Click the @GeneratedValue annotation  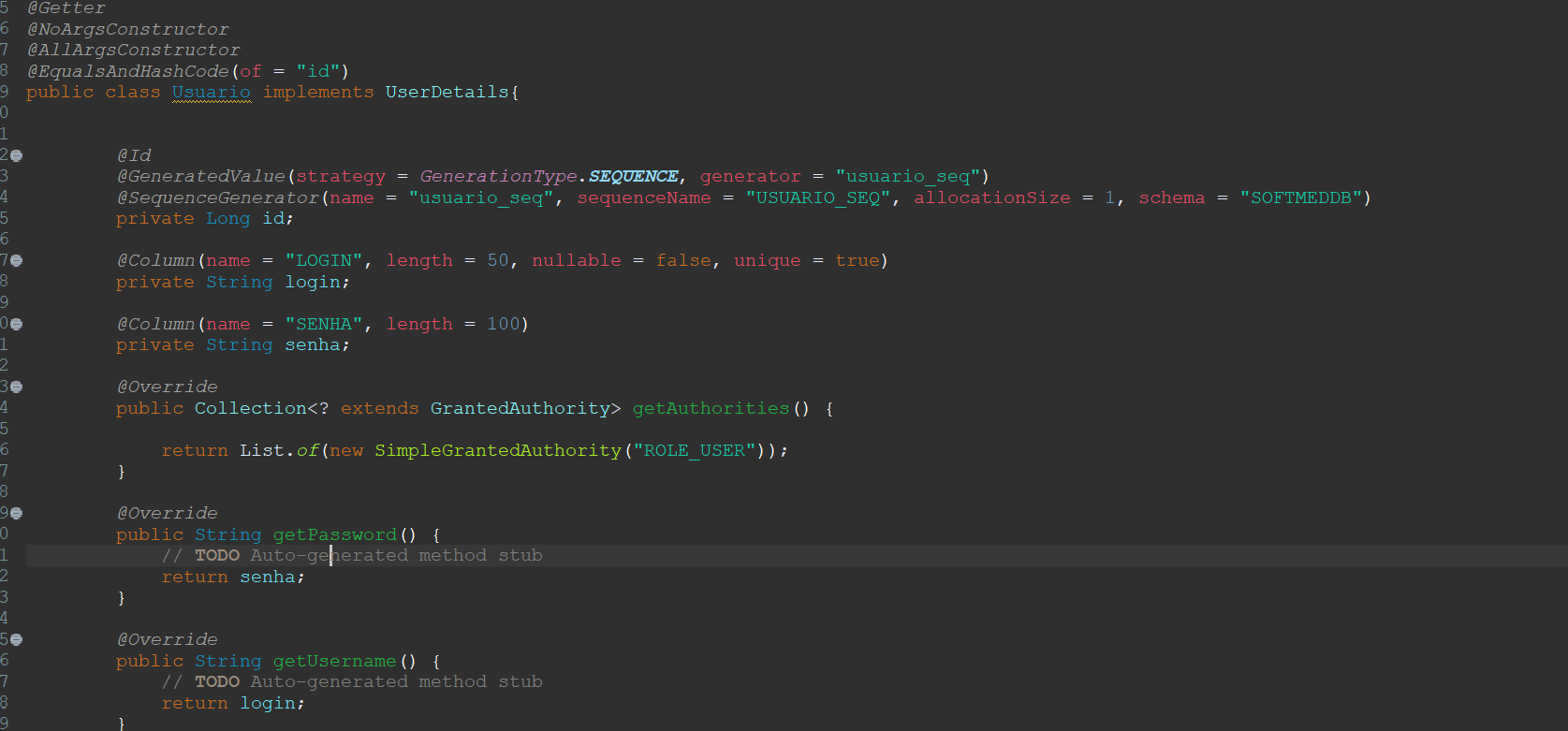pos(201,176)
